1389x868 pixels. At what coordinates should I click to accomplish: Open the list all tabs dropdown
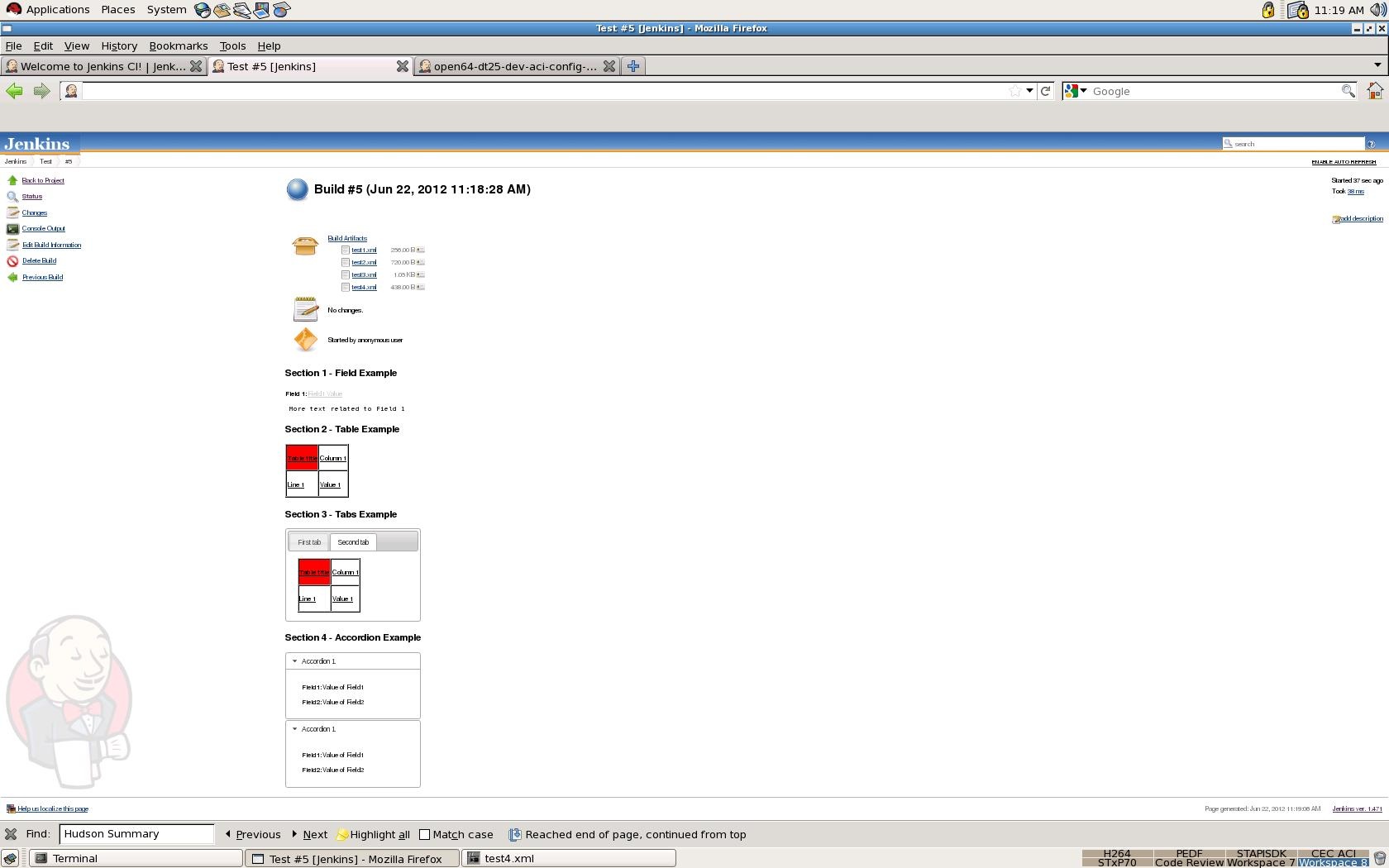tap(1377, 65)
